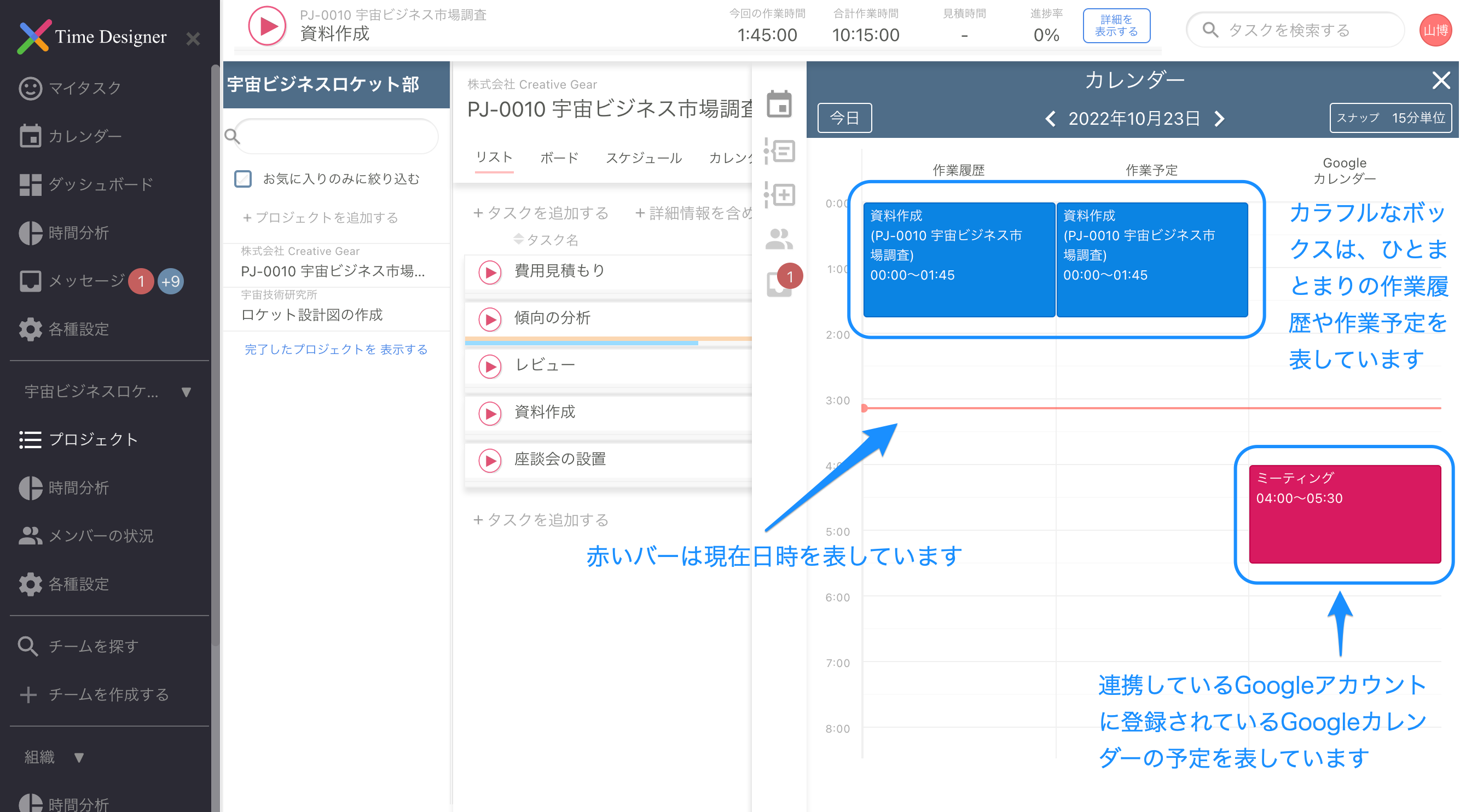Image resolution: width=1460 pixels, height=812 pixels.
Task: Click the add-node icon in the vertical toolbar
Action: click(780, 195)
